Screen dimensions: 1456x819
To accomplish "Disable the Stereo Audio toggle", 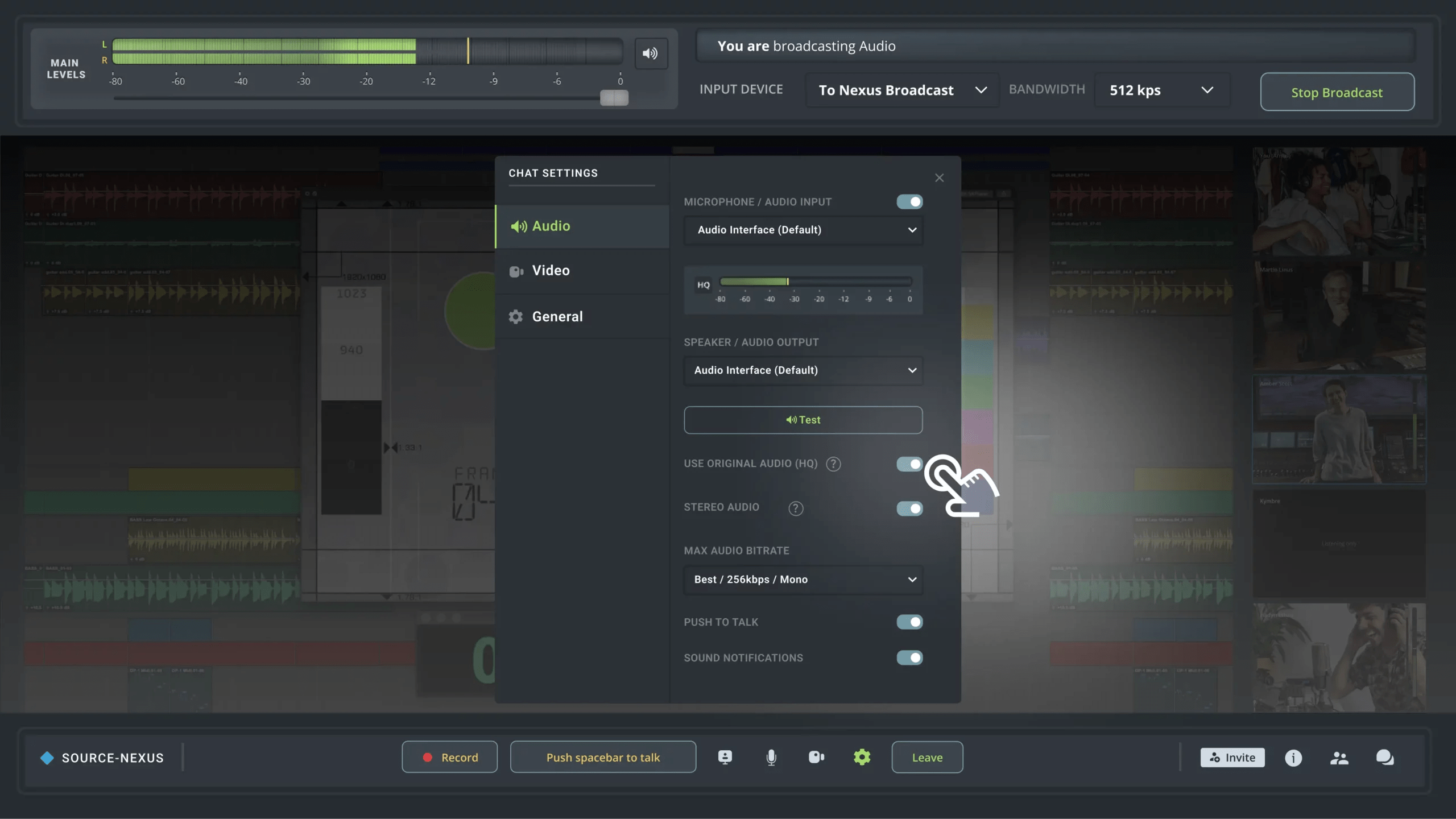I will (x=909, y=508).
